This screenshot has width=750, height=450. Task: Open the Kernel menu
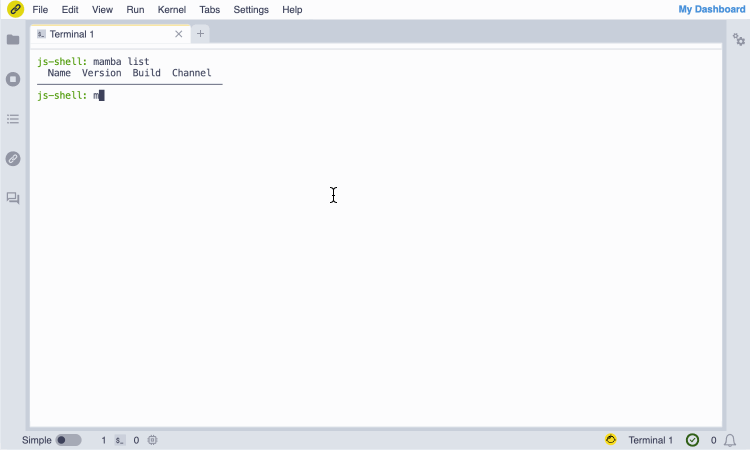coord(172,10)
